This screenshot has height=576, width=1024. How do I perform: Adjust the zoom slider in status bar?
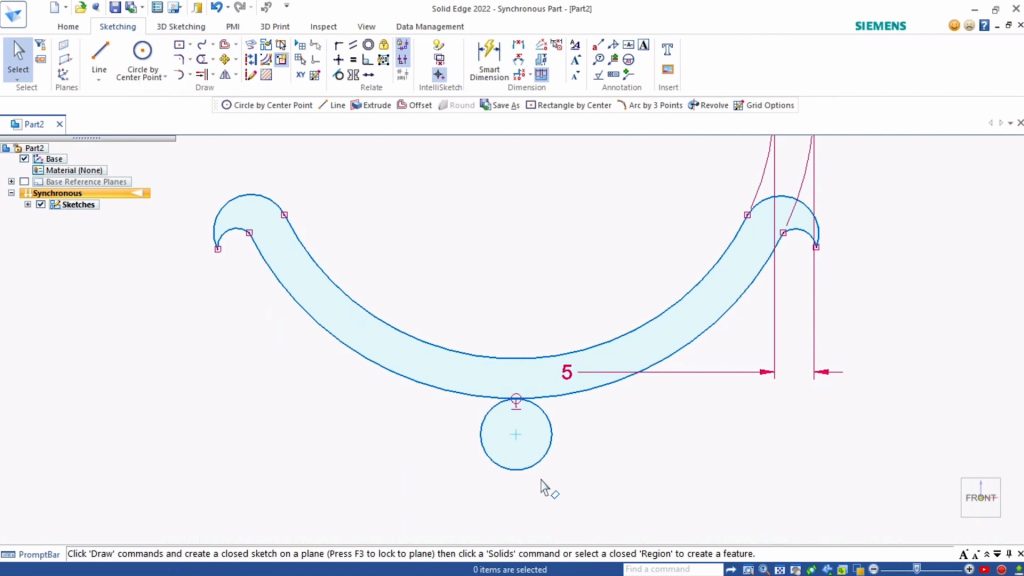click(x=917, y=569)
